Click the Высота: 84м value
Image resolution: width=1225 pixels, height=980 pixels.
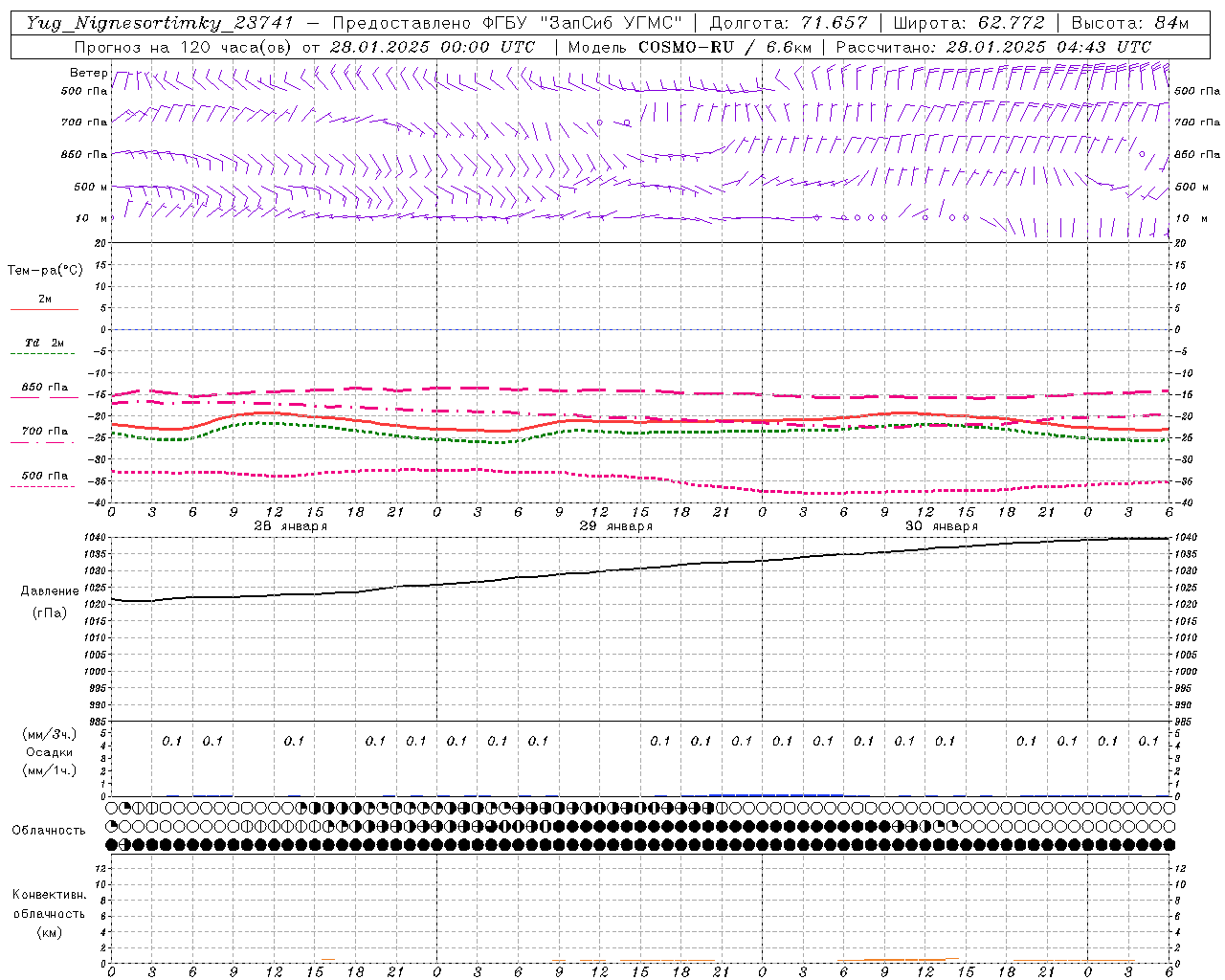tap(1130, 24)
